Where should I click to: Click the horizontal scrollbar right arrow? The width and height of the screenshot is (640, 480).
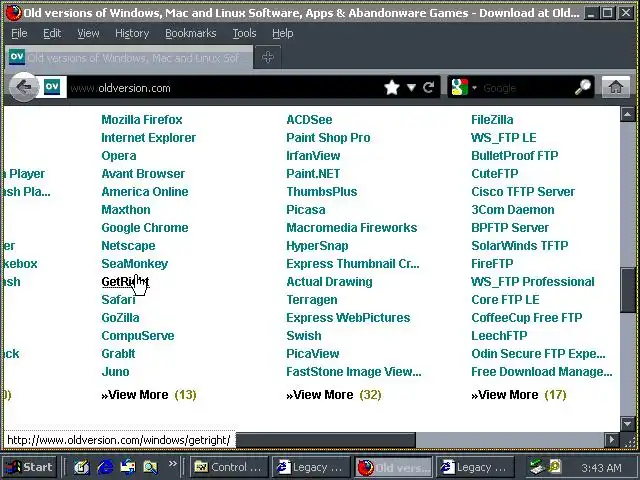[611, 440]
